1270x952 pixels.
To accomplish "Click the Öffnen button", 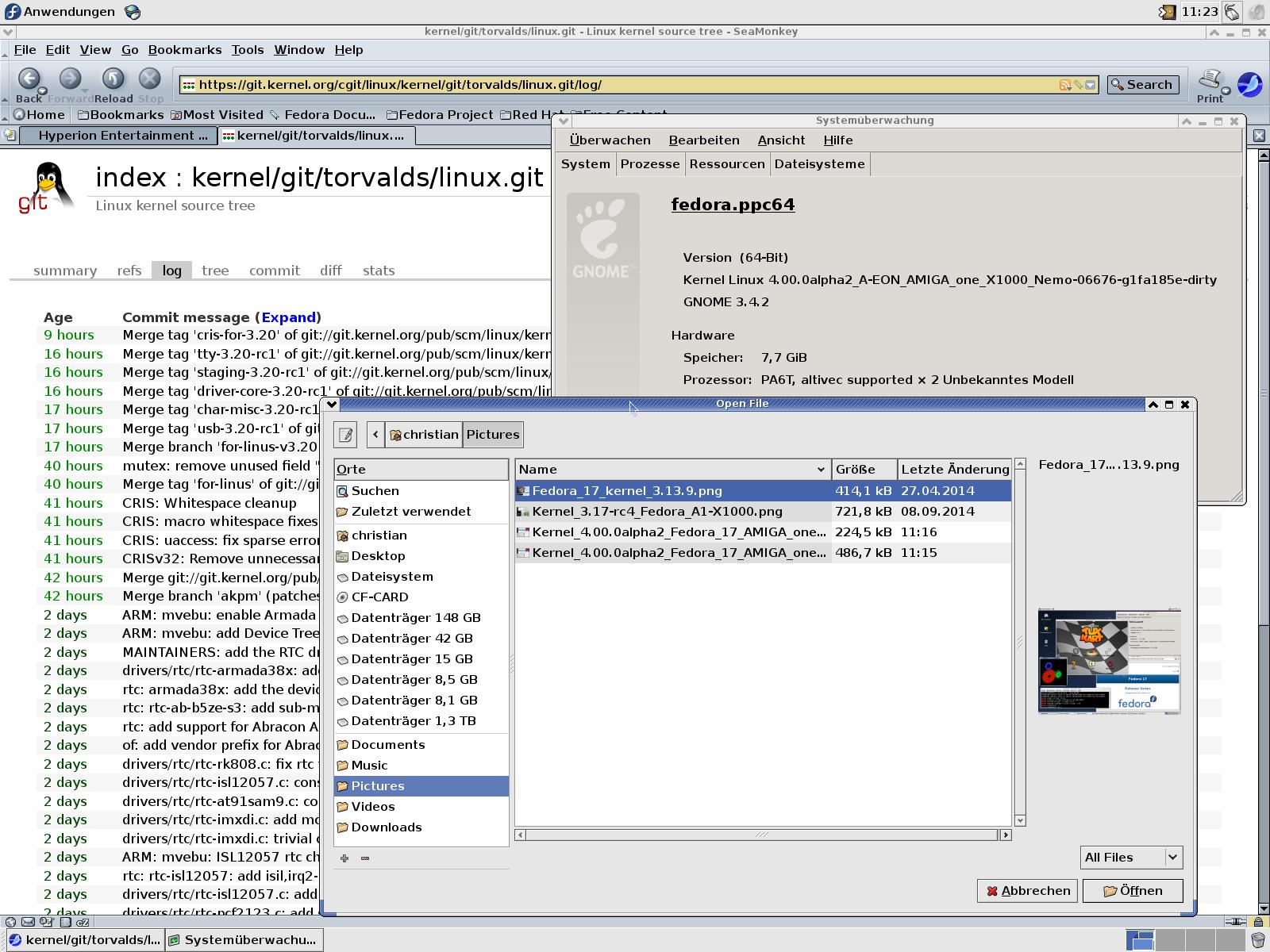I will click(1132, 891).
